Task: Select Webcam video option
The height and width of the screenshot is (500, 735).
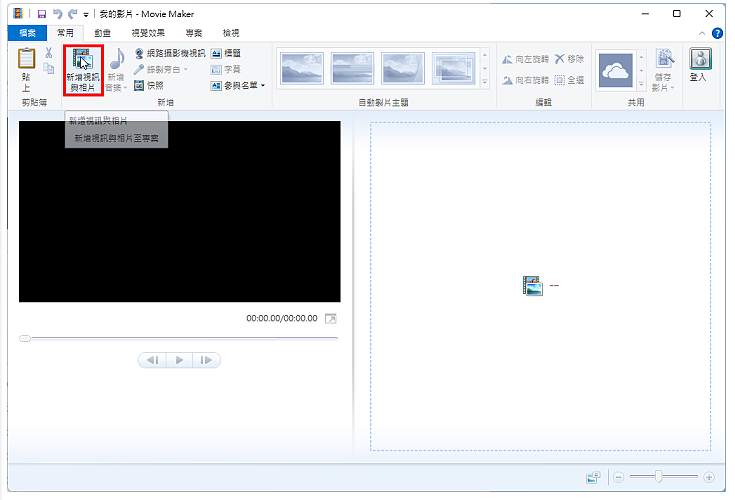Action: coord(170,53)
